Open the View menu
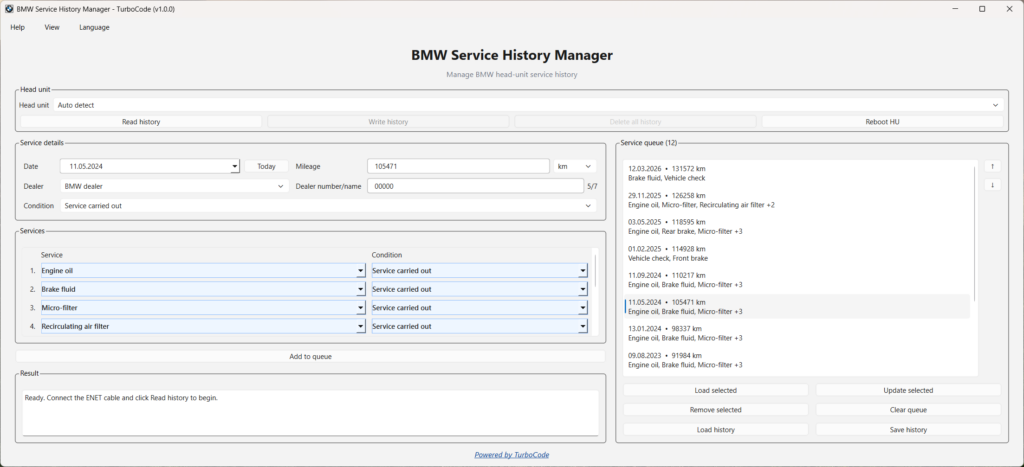 coord(52,27)
